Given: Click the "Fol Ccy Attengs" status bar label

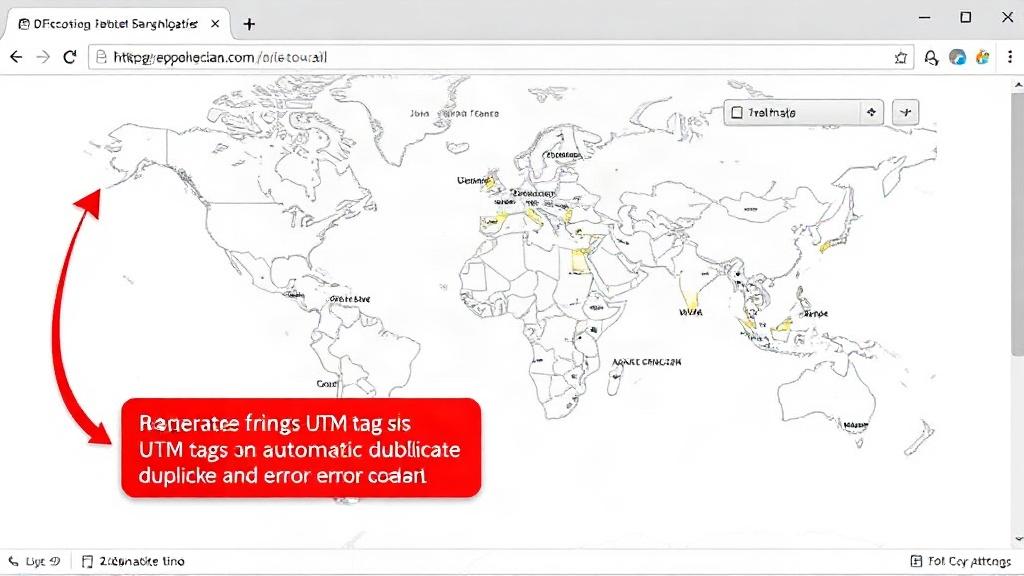Looking at the screenshot, I should pos(969,561).
